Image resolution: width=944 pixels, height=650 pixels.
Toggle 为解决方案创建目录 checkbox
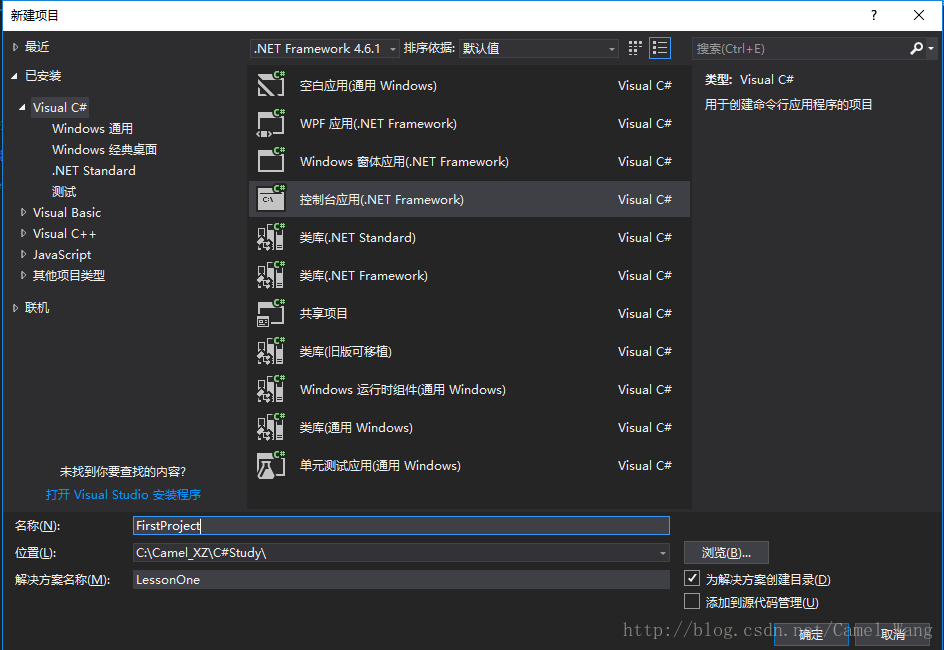click(692, 578)
